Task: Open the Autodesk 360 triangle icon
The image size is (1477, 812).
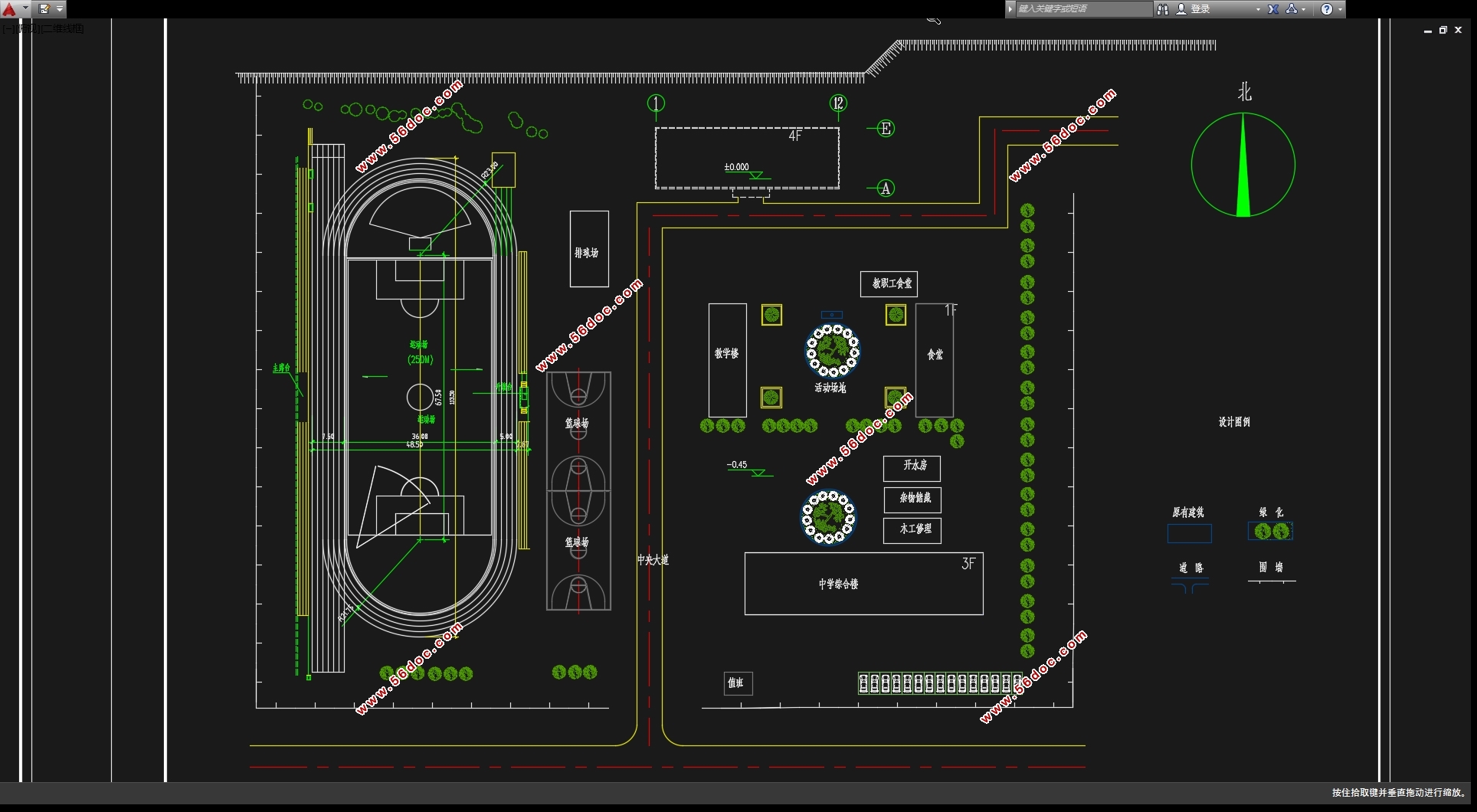Action: pyautogui.click(x=1292, y=9)
